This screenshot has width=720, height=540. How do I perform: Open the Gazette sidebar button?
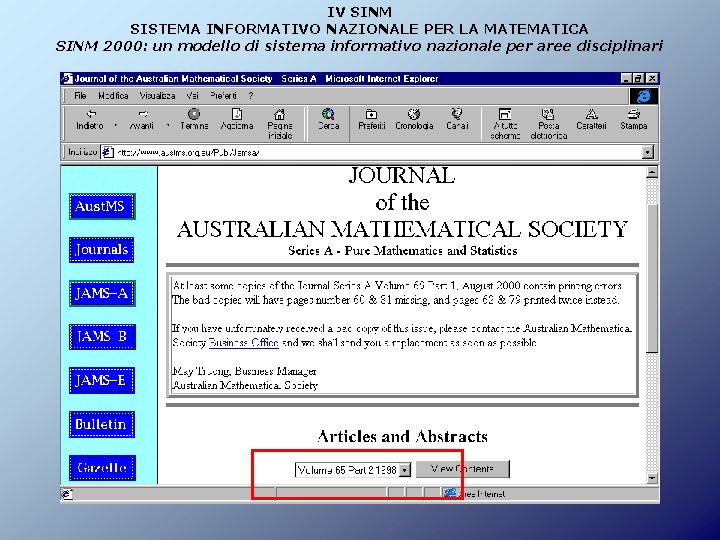tap(102, 468)
